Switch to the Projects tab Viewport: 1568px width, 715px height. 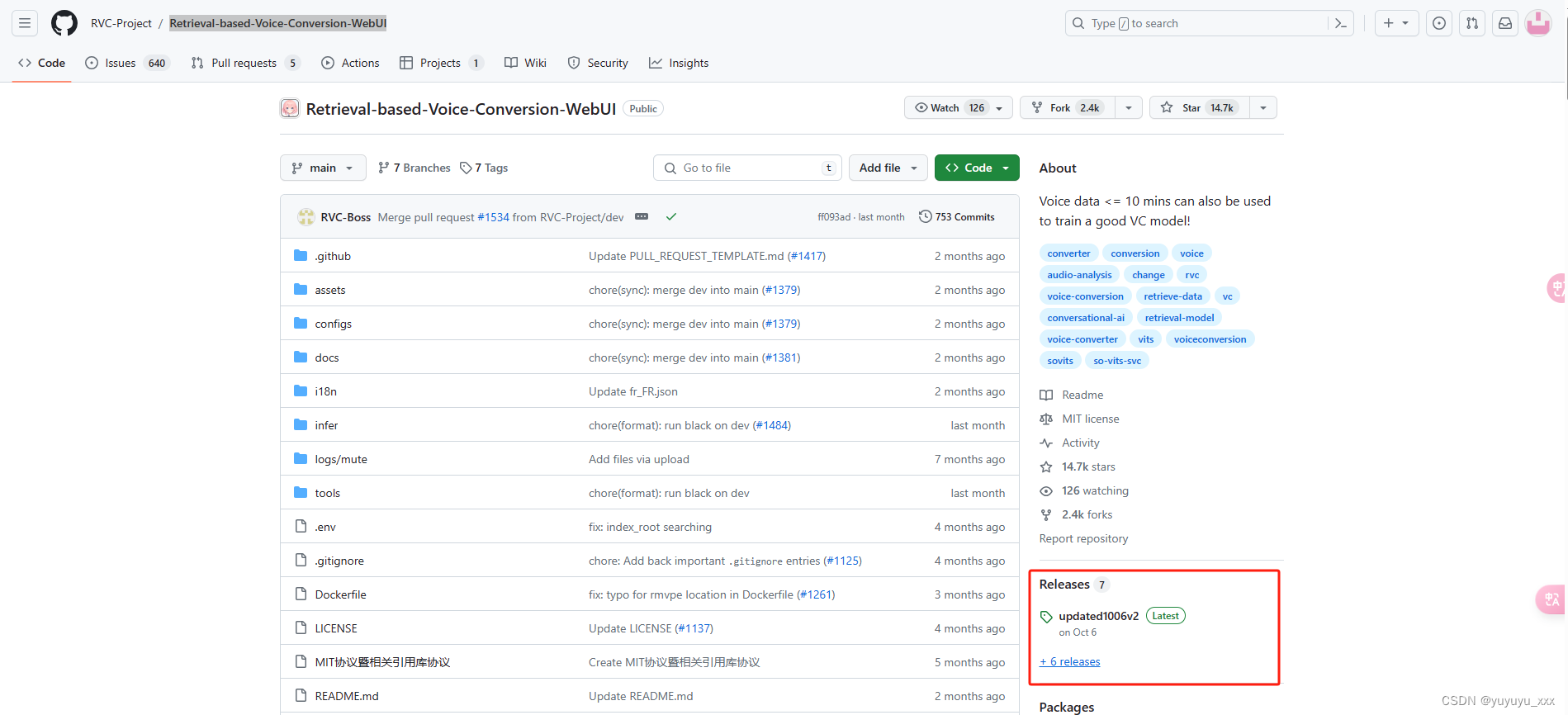(441, 63)
